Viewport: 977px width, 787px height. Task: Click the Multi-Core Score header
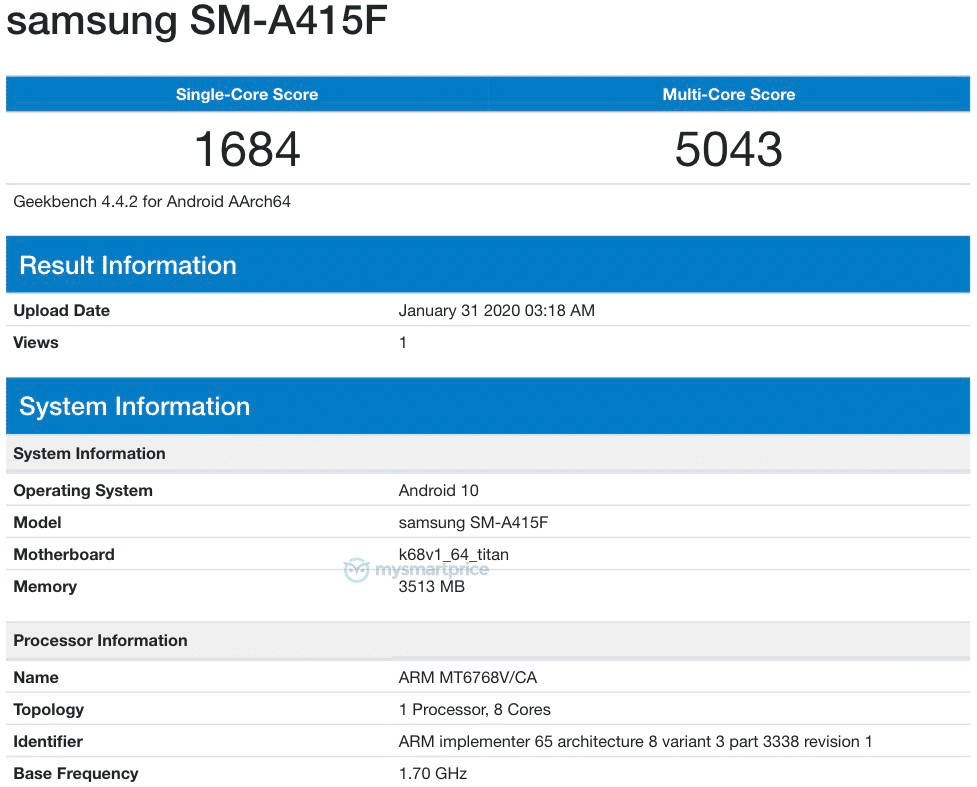[x=728, y=94]
